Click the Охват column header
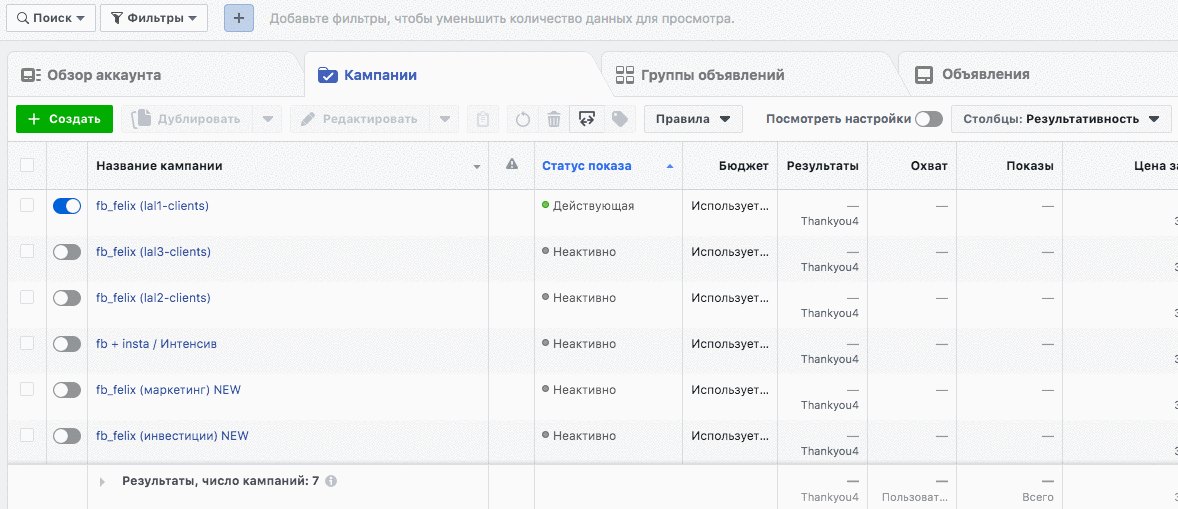1178x509 pixels. point(929,166)
